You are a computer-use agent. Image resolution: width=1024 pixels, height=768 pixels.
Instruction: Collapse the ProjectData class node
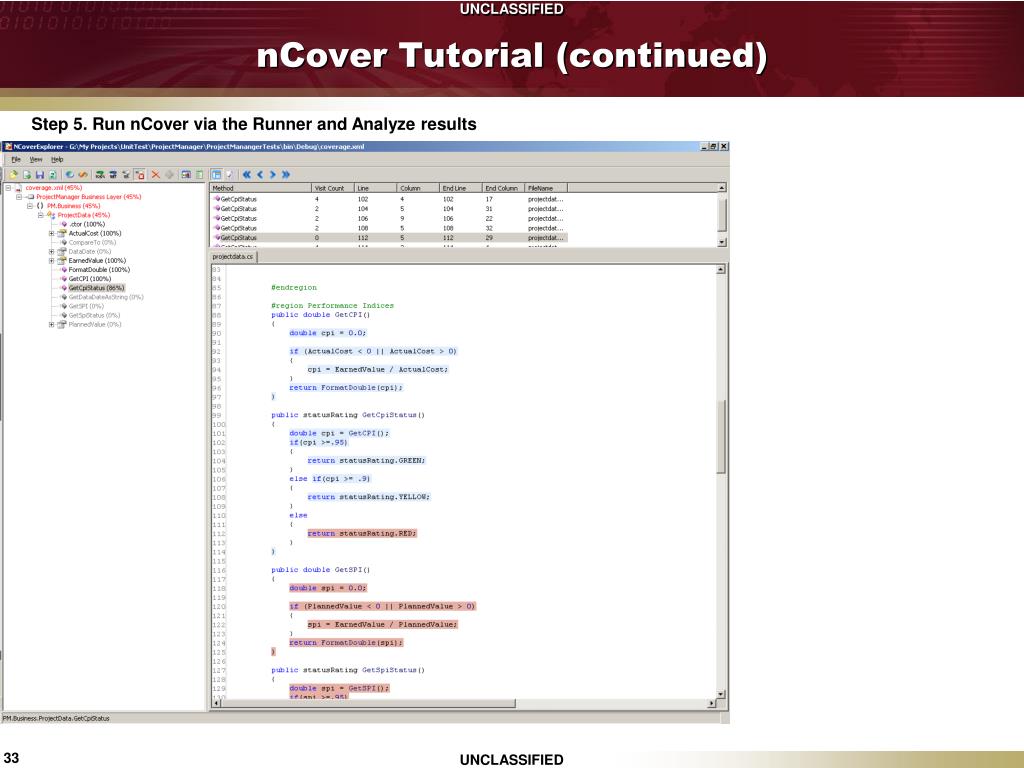pyautogui.click(x=40, y=215)
